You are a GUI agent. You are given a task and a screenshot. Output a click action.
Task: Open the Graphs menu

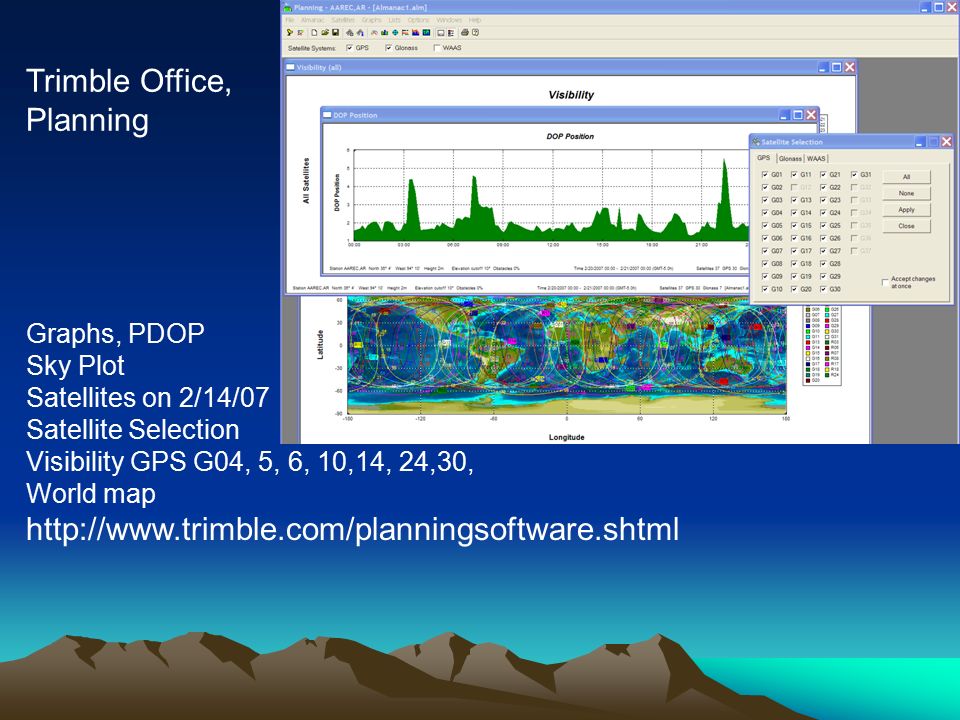(371, 20)
